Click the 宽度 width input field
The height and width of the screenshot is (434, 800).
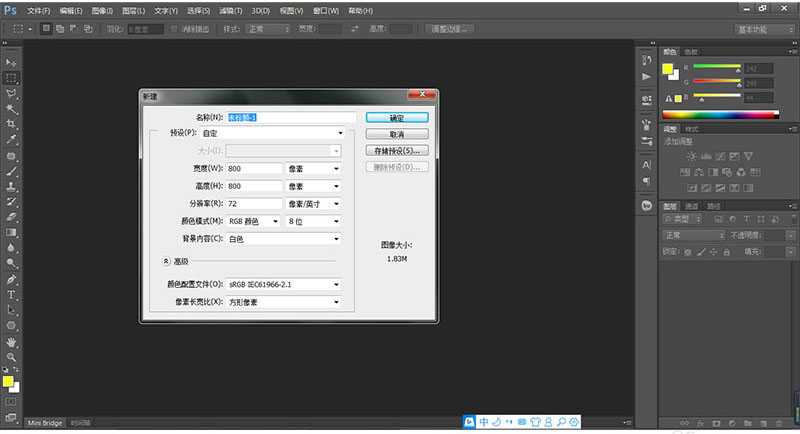[254, 168]
